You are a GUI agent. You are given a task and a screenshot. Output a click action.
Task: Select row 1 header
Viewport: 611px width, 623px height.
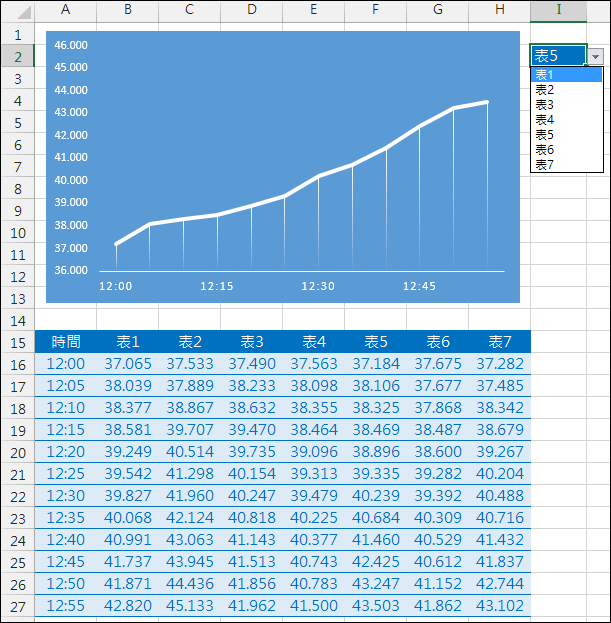pos(18,35)
